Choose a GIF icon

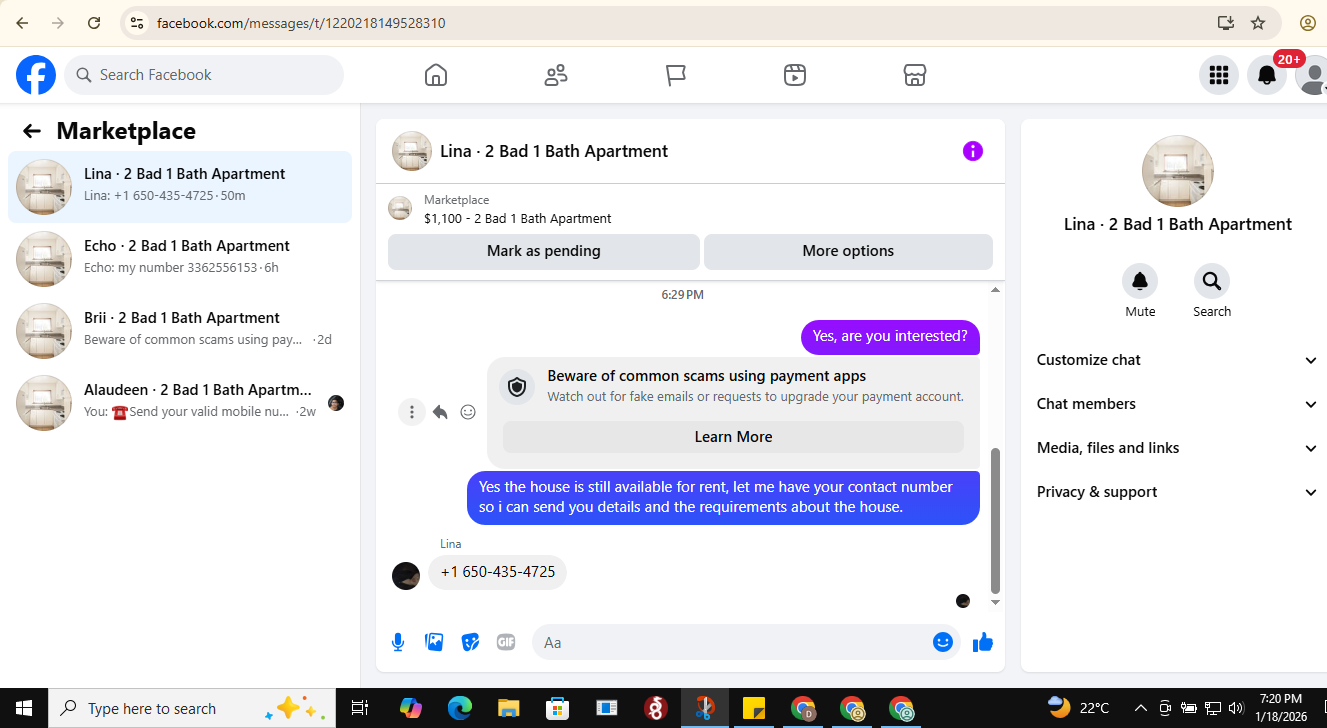tap(506, 642)
